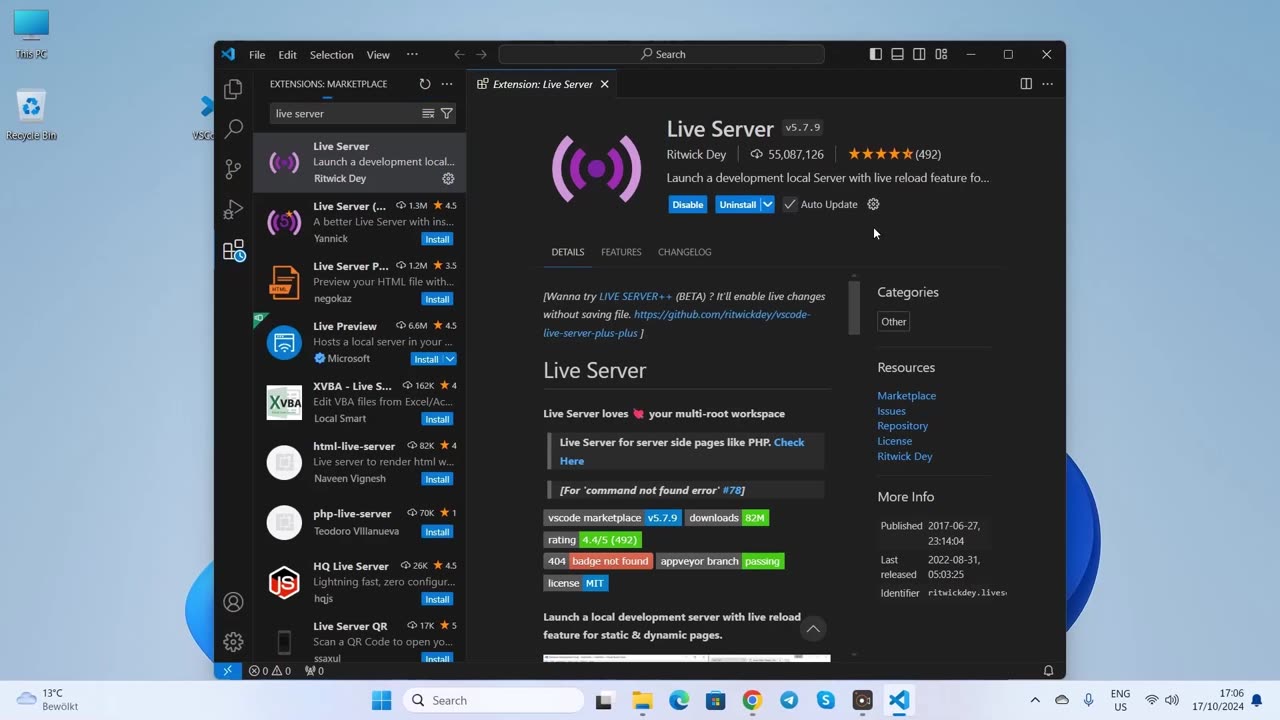Split the editor to the right

1026,84
